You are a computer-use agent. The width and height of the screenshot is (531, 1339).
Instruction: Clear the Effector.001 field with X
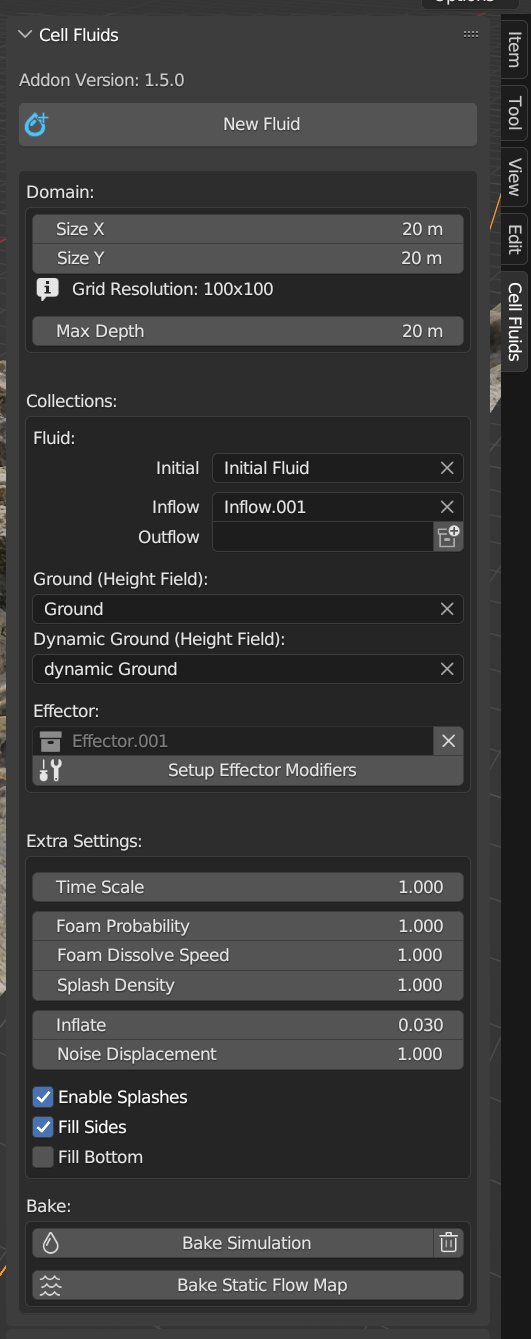click(x=448, y=741)
